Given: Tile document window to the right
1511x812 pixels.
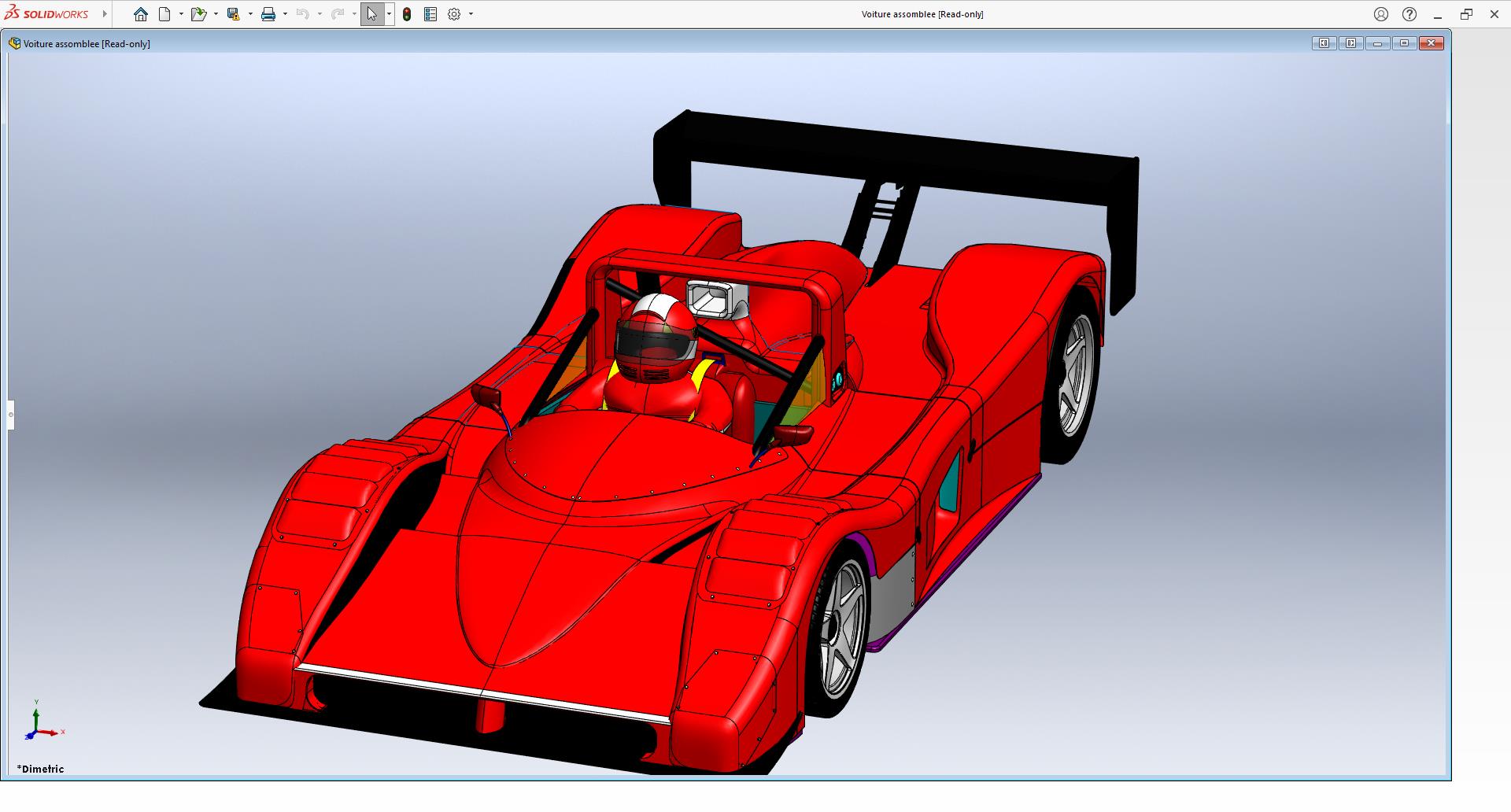Looking at the screenshot, I should point(1350,43).
